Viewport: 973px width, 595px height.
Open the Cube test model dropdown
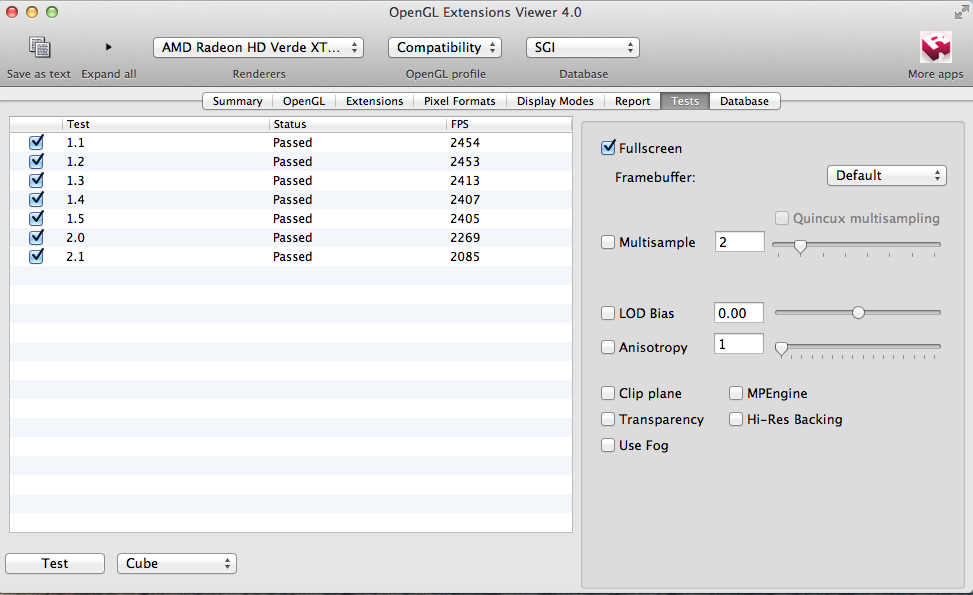(x=177, y=563)
